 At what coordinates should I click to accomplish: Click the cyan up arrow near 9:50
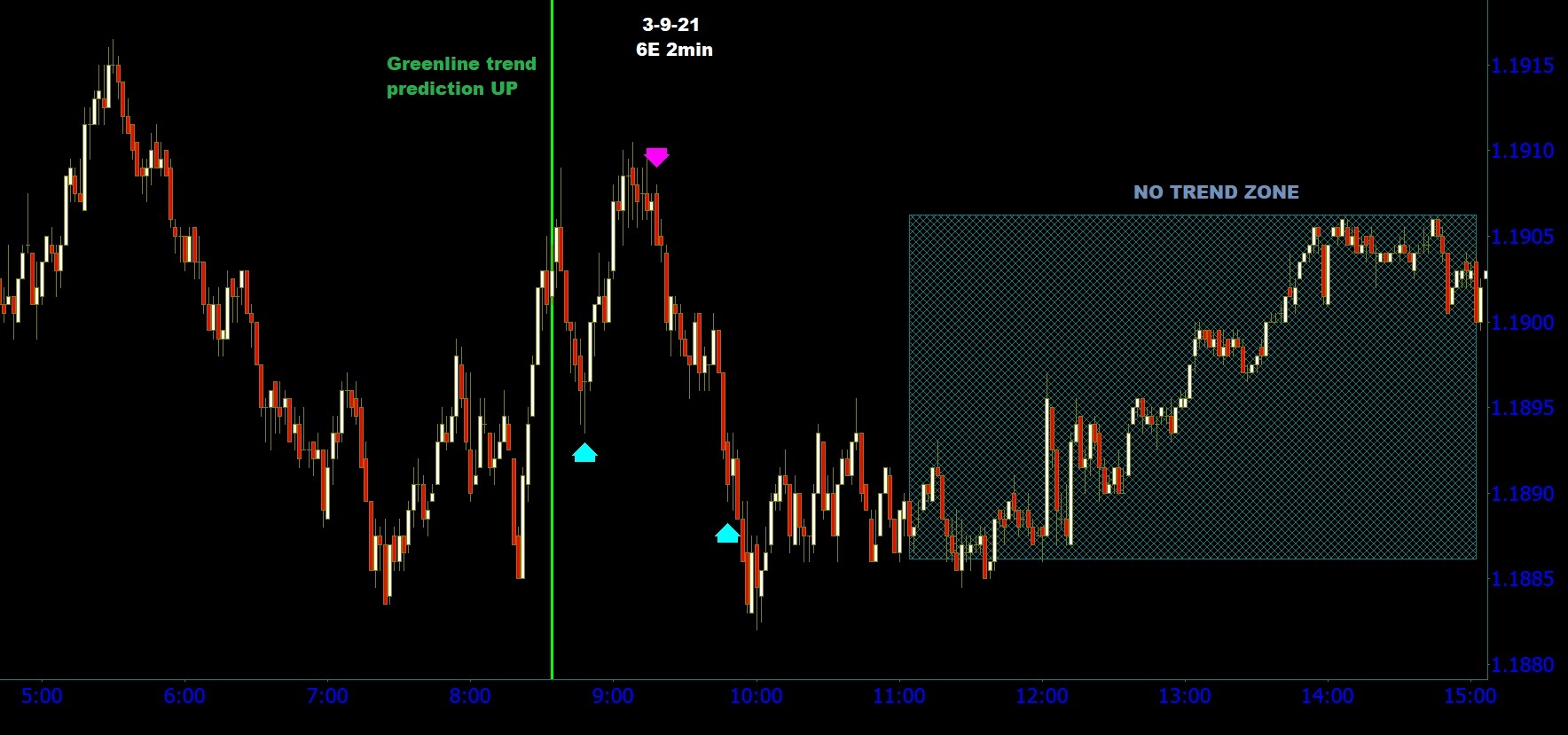[x=727, y=533]
